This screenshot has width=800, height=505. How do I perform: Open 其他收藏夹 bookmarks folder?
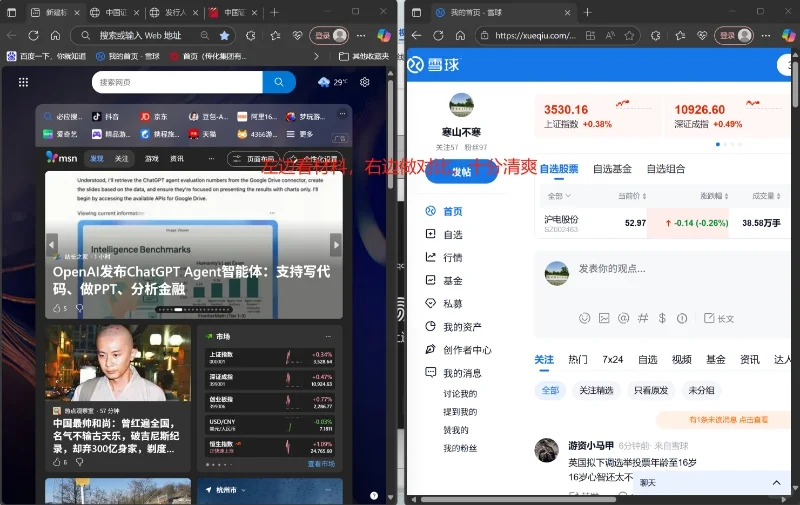pos(364,56)
